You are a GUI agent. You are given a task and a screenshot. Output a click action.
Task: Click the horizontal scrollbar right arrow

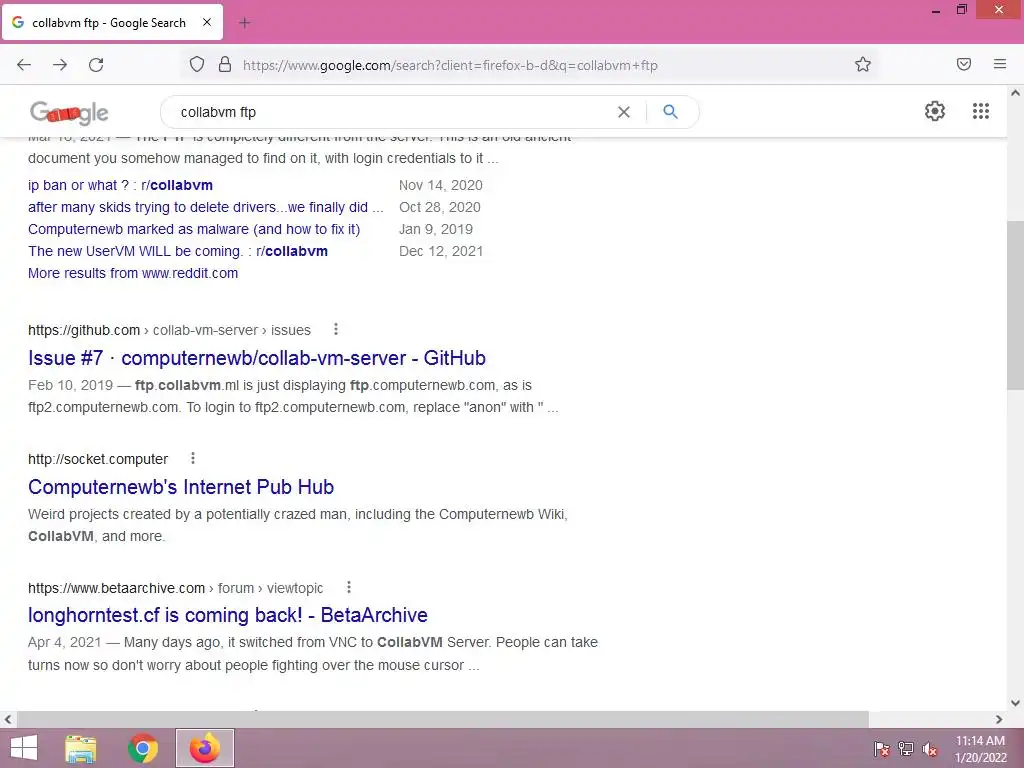tap(999, 719)
